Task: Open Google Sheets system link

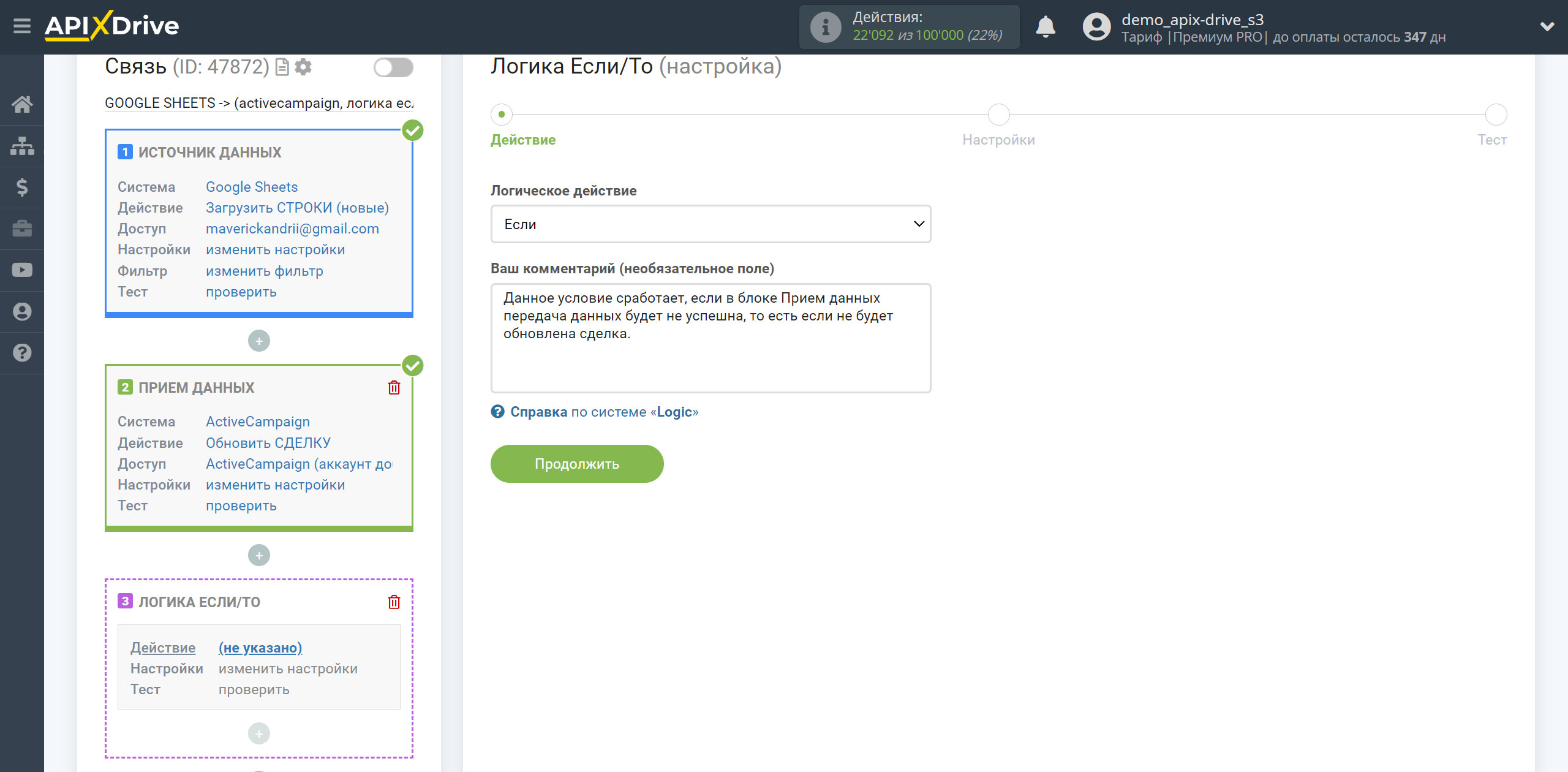Action: (x=252, y=187)
